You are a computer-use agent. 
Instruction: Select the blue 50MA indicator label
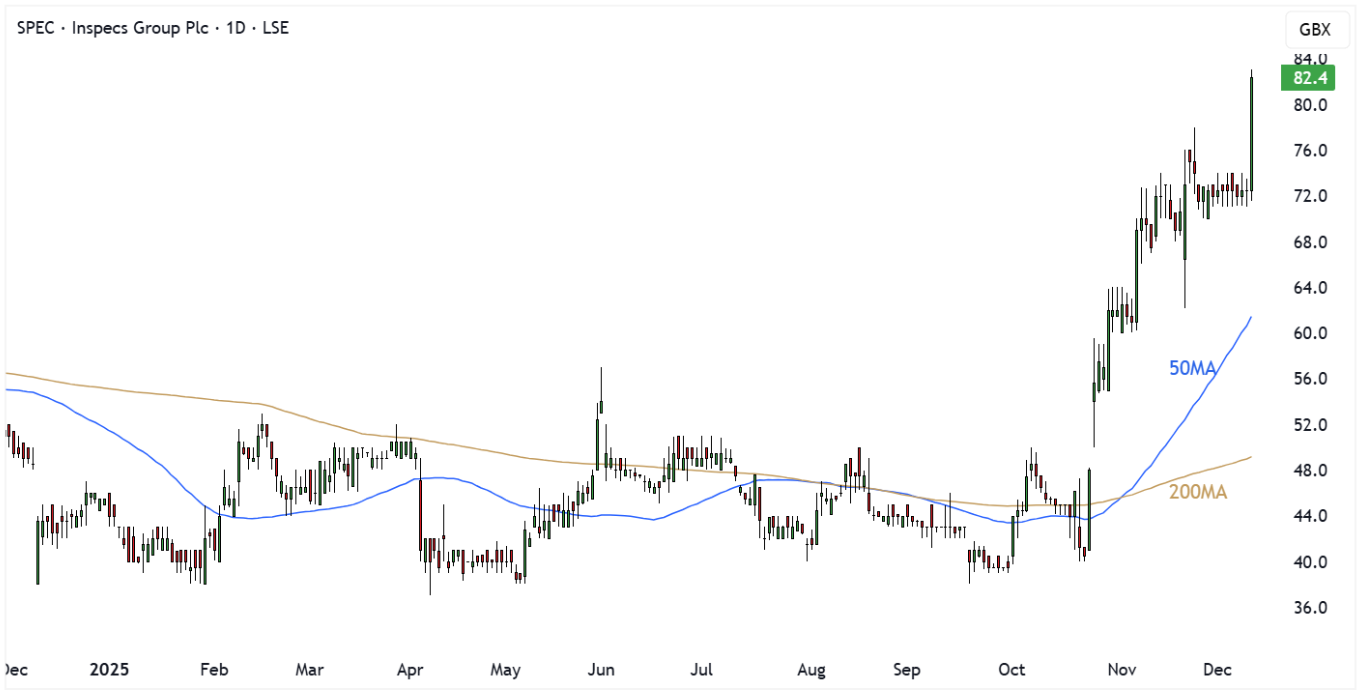click(1192, 369)
